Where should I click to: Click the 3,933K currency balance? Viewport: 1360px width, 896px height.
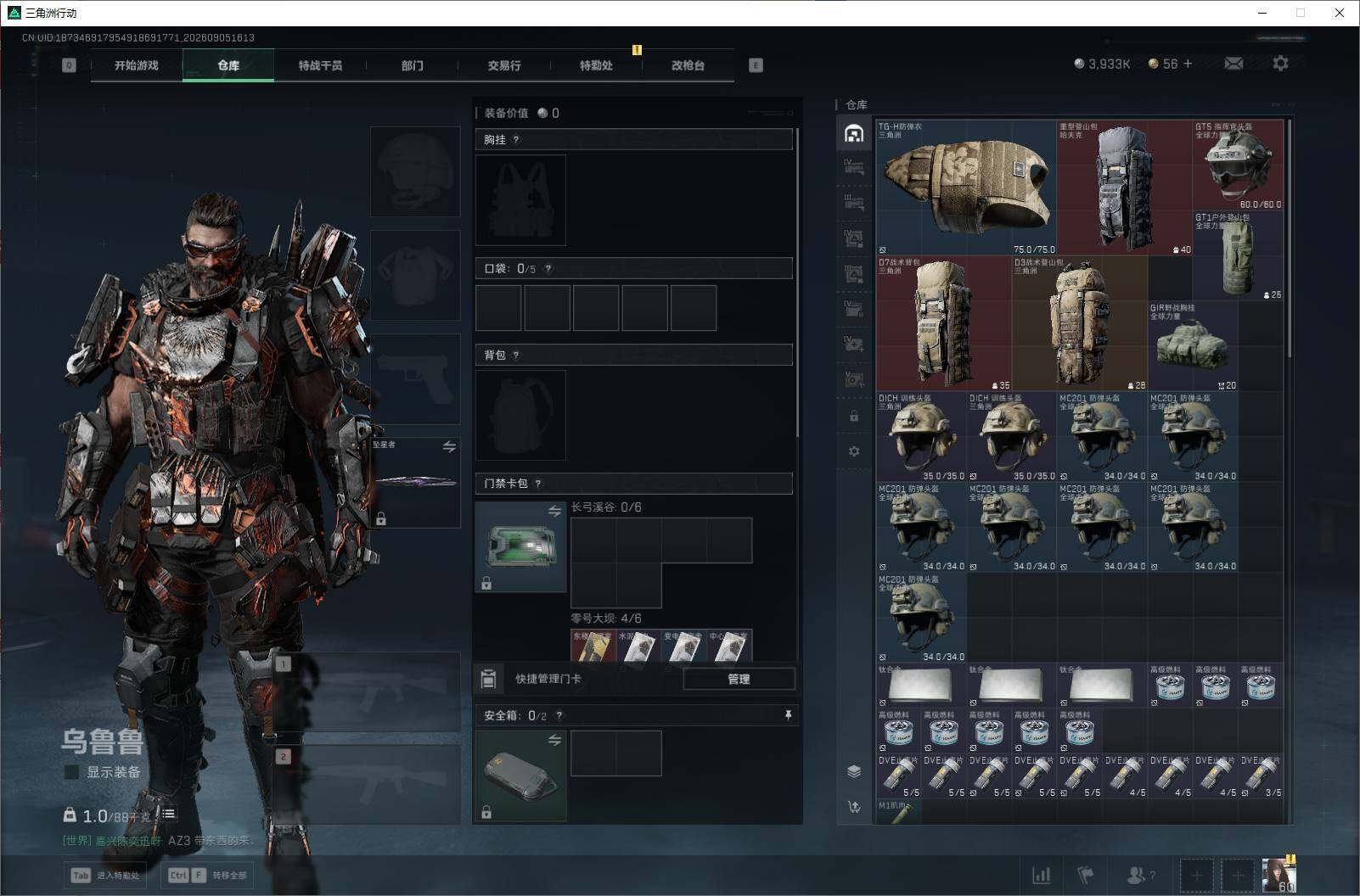pyautogui.click(x=1102, y=64)
